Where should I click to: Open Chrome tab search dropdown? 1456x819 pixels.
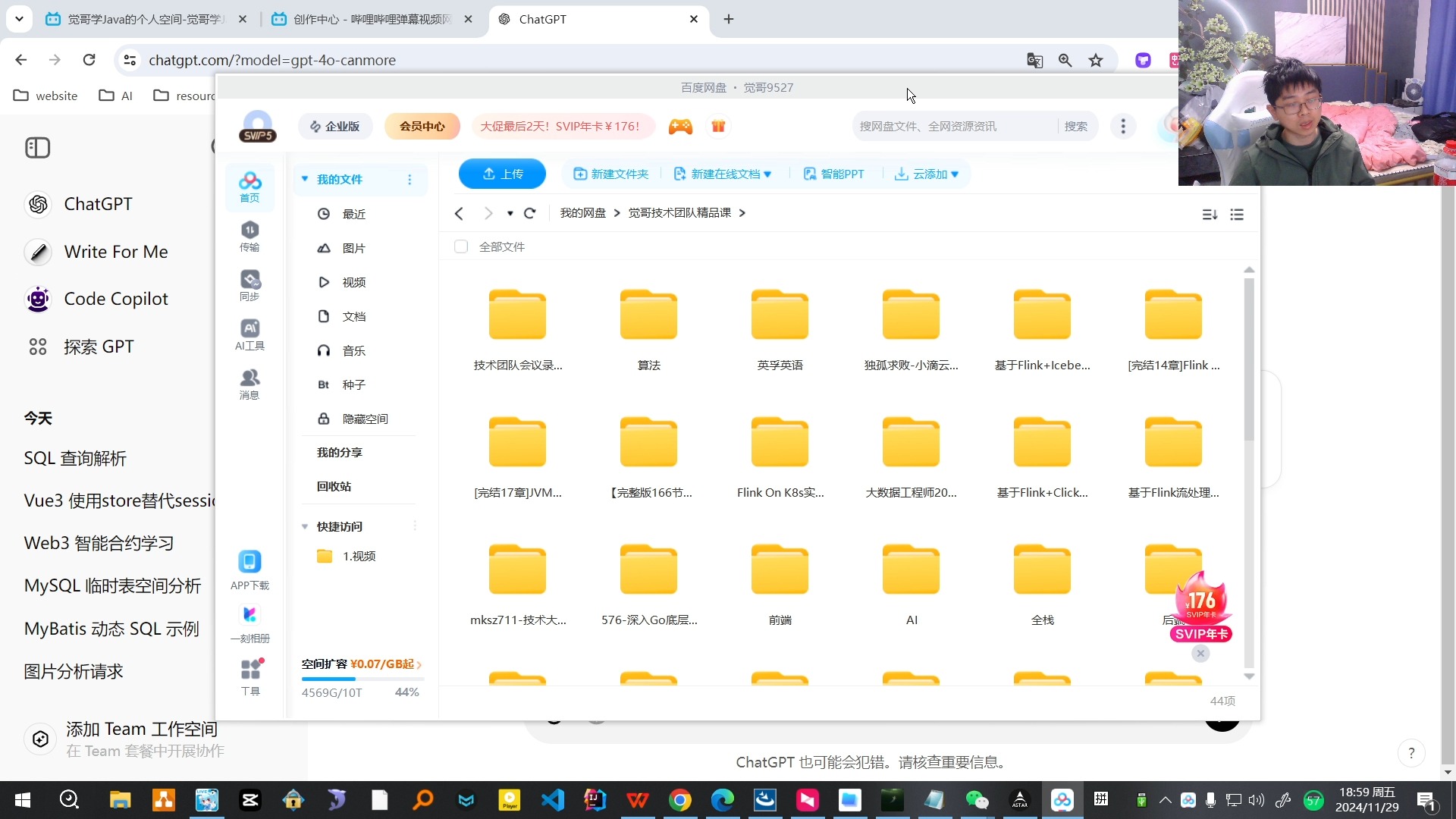tap(19, 19)
